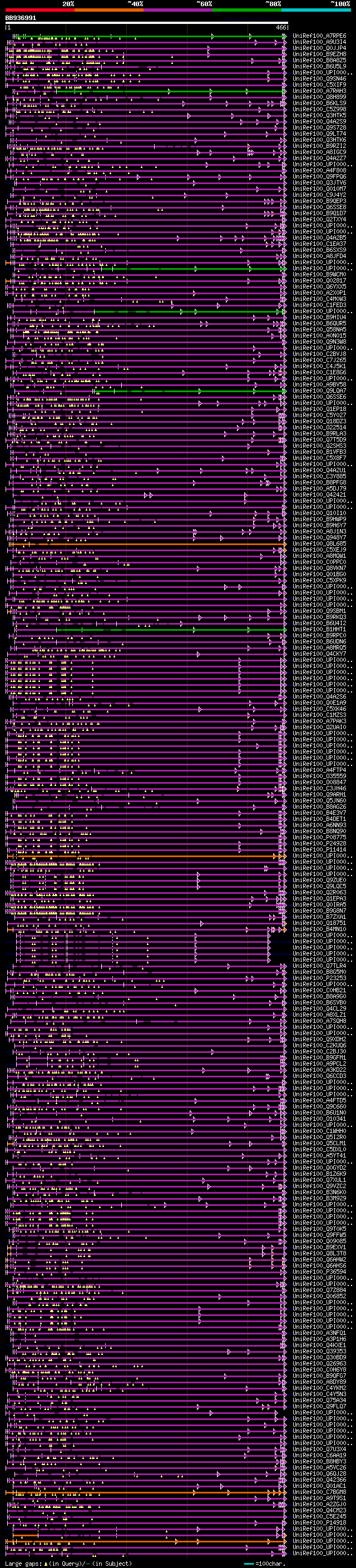Pick the UniRef100_Q2UAI0 row label

319,728
